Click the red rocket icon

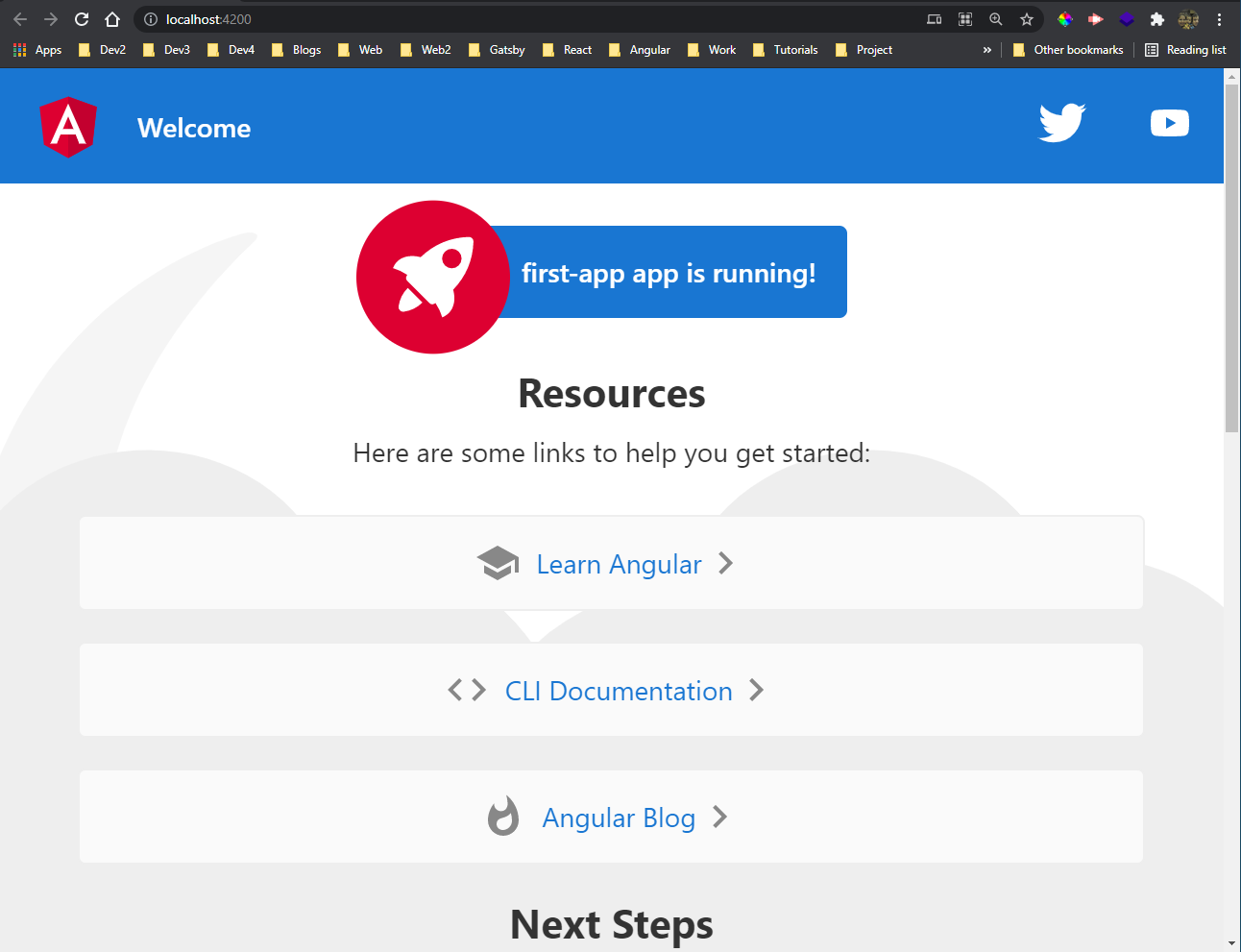[x=433, y=277]
